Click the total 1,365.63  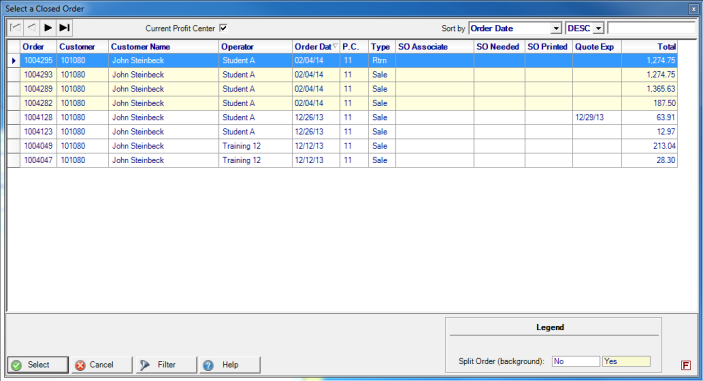[649, 89]
